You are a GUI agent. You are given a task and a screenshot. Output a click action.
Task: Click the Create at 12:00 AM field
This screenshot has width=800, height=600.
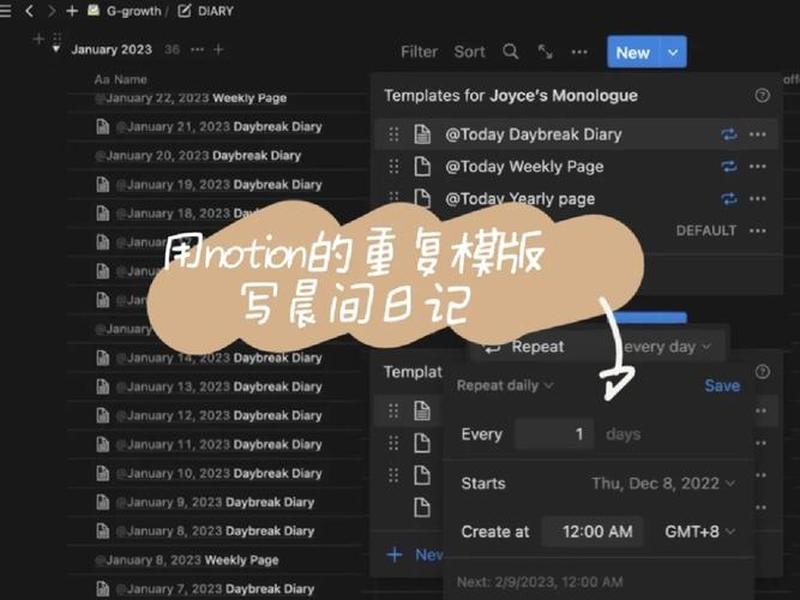point(593,532)
